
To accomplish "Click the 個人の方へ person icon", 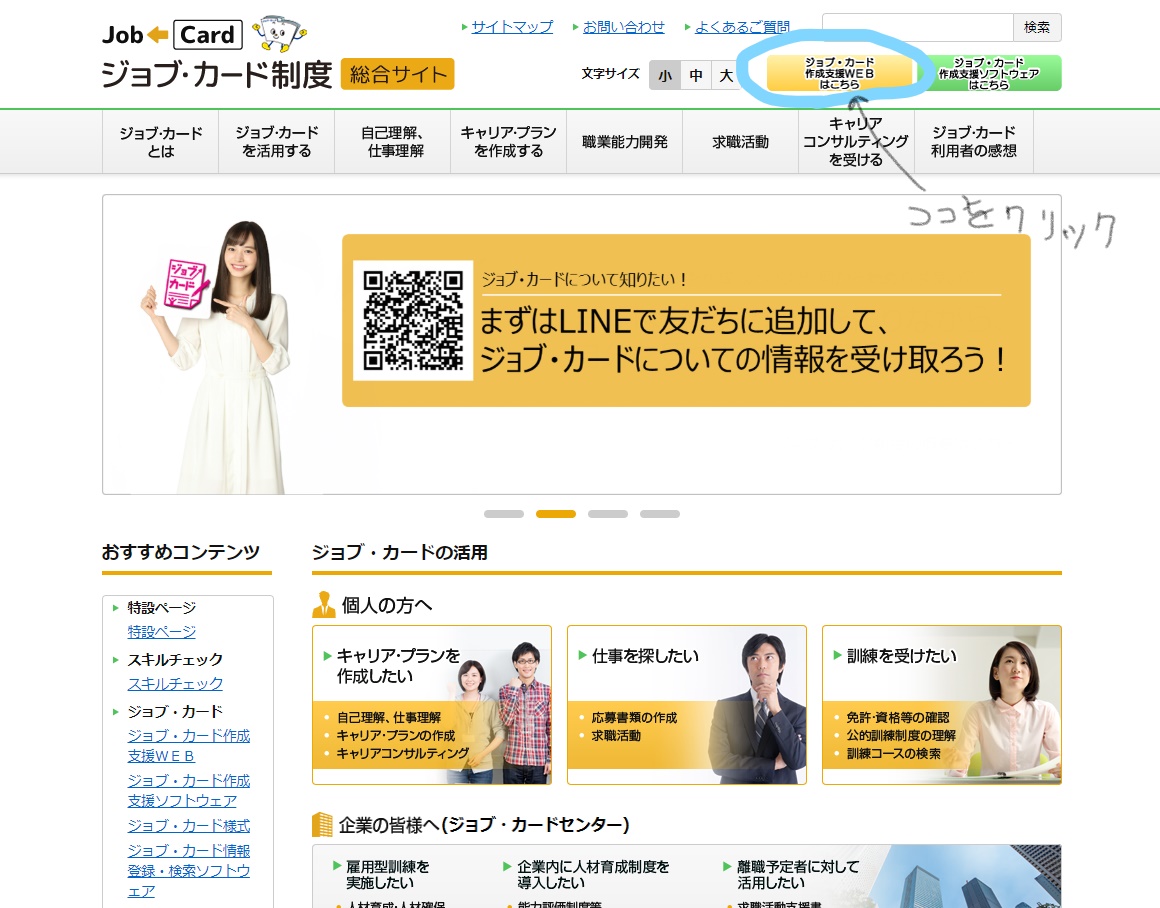I will pos(323,605).
